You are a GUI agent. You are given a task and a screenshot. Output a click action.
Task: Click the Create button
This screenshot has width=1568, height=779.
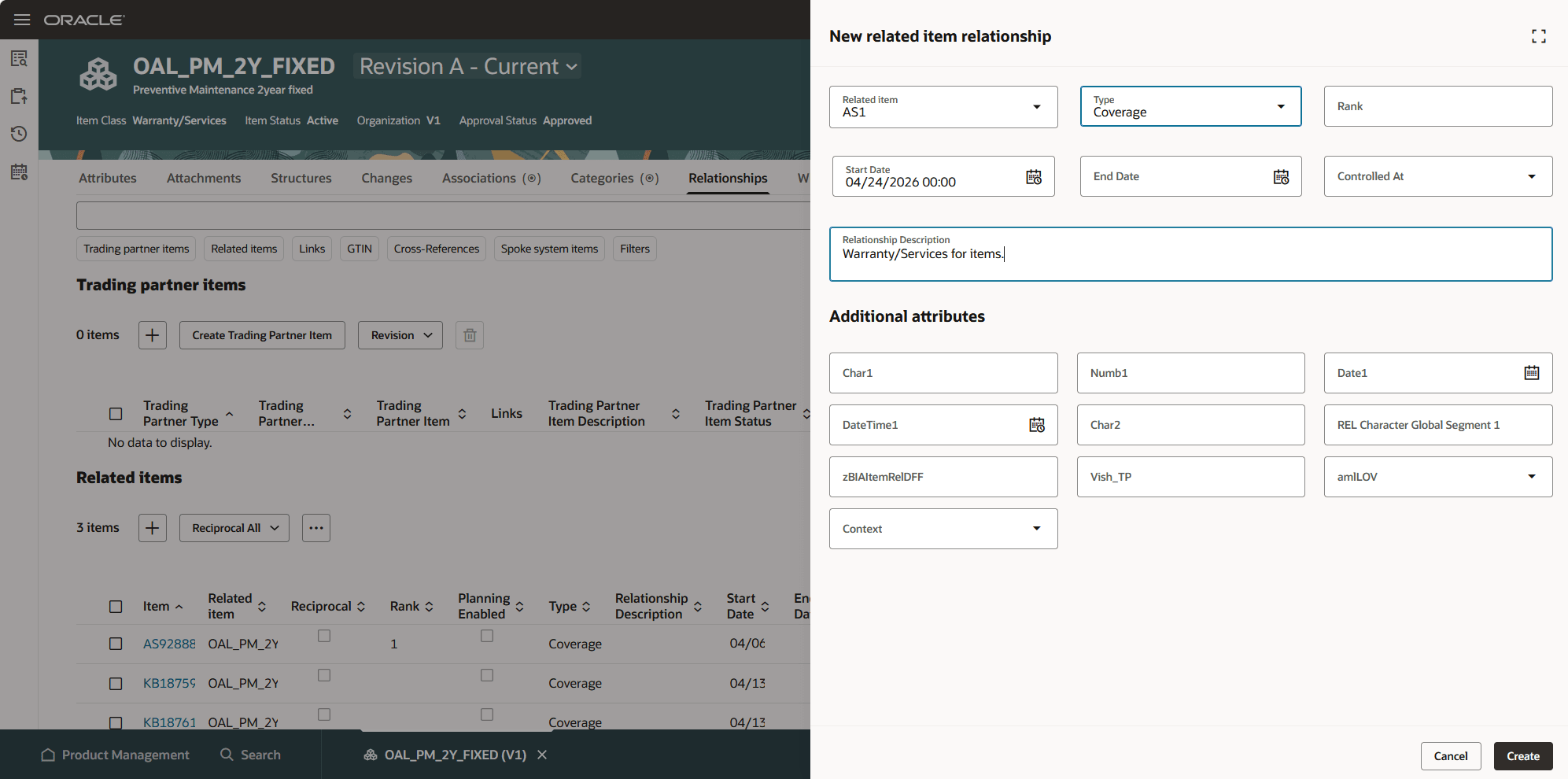point(1523,756)
